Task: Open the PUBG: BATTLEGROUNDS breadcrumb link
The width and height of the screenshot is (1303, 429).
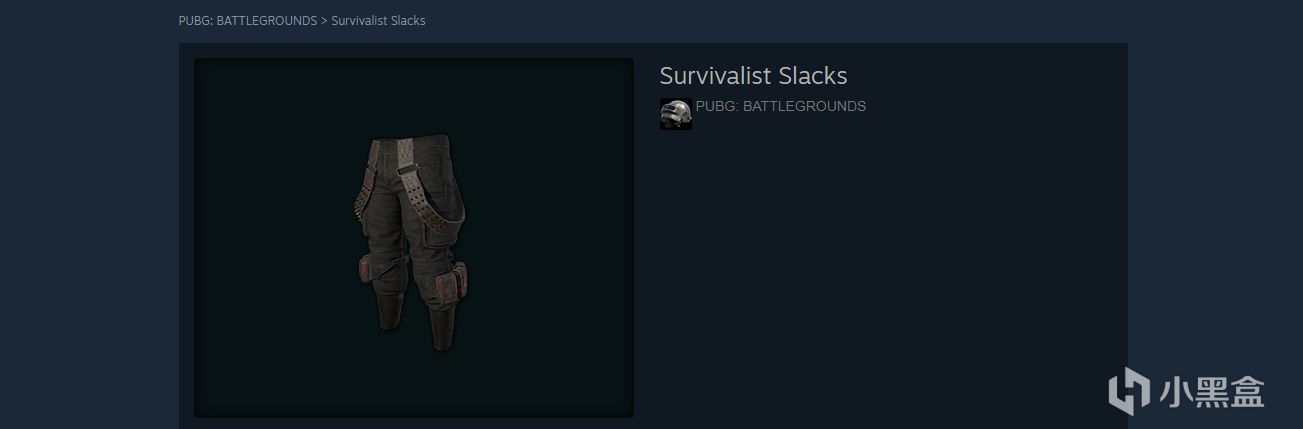Action: click(247, 20)
